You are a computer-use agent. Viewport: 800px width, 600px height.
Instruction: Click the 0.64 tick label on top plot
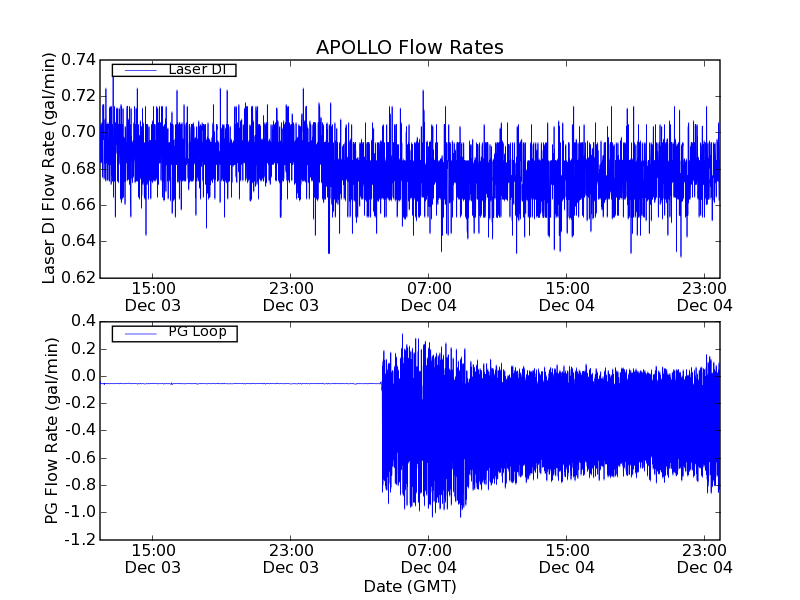[x=79, y=241]
